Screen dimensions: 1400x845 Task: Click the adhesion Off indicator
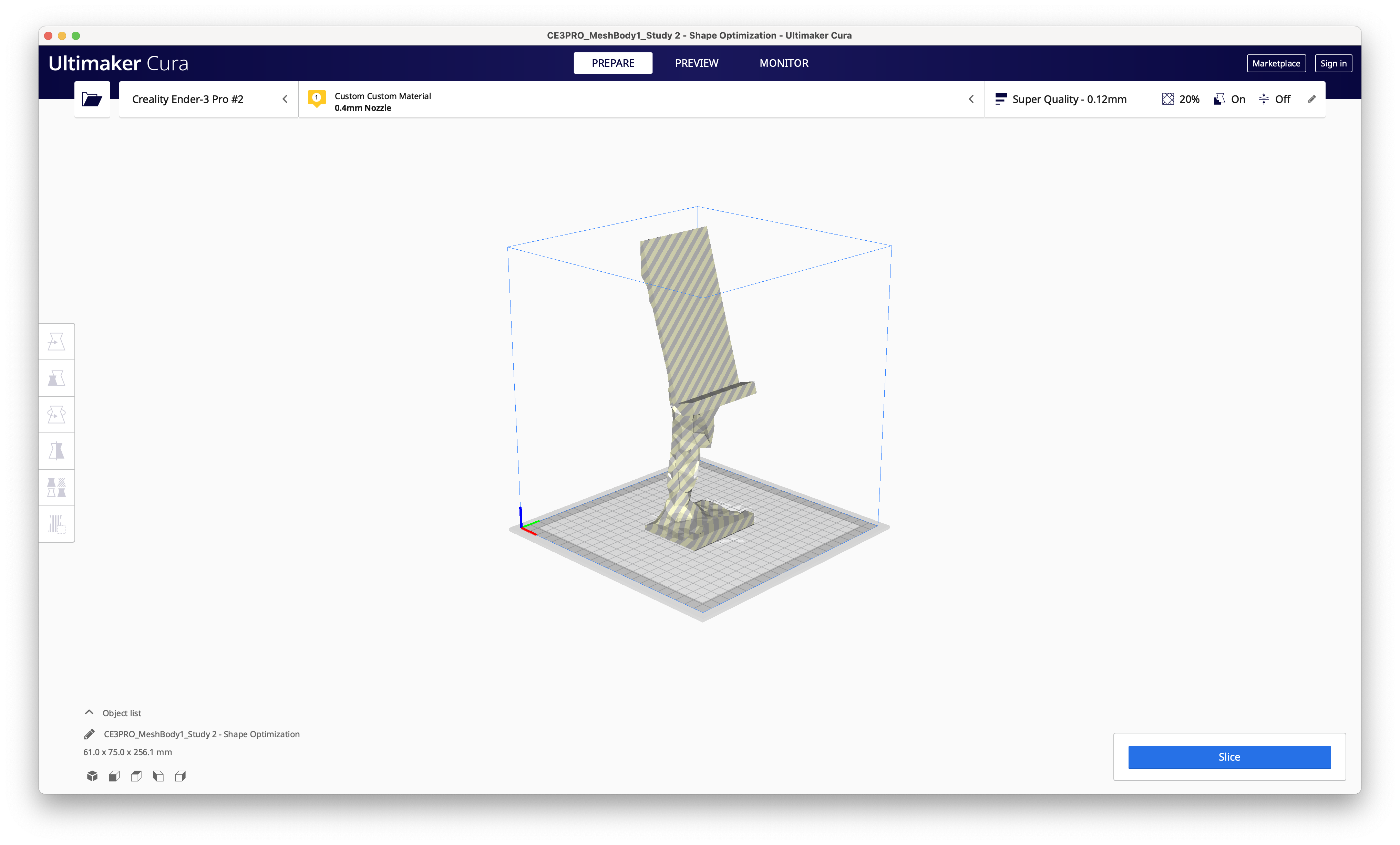tap(1274, 100)
